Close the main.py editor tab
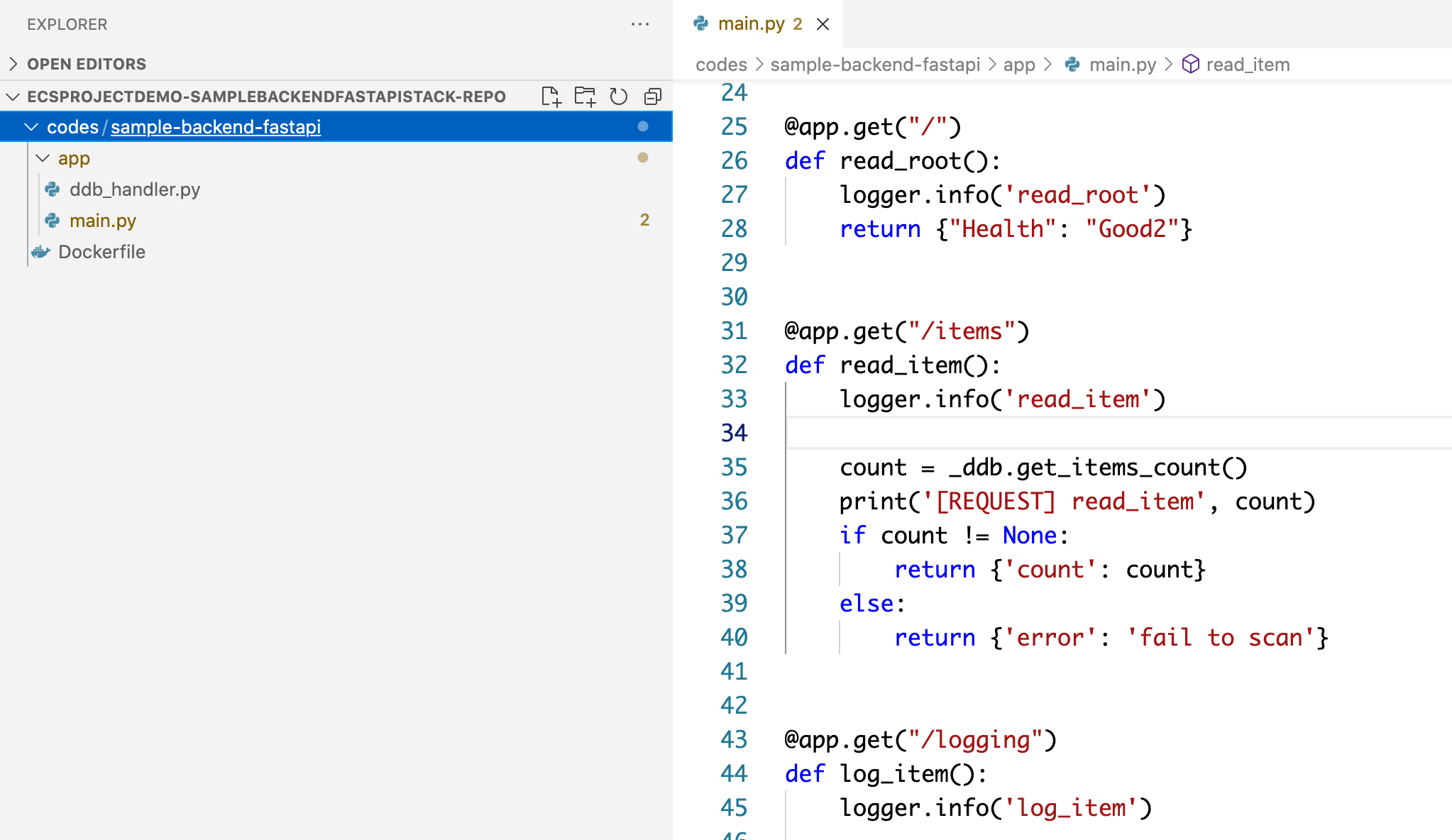Screen dimensions: 1452x840 click(823, 24)
